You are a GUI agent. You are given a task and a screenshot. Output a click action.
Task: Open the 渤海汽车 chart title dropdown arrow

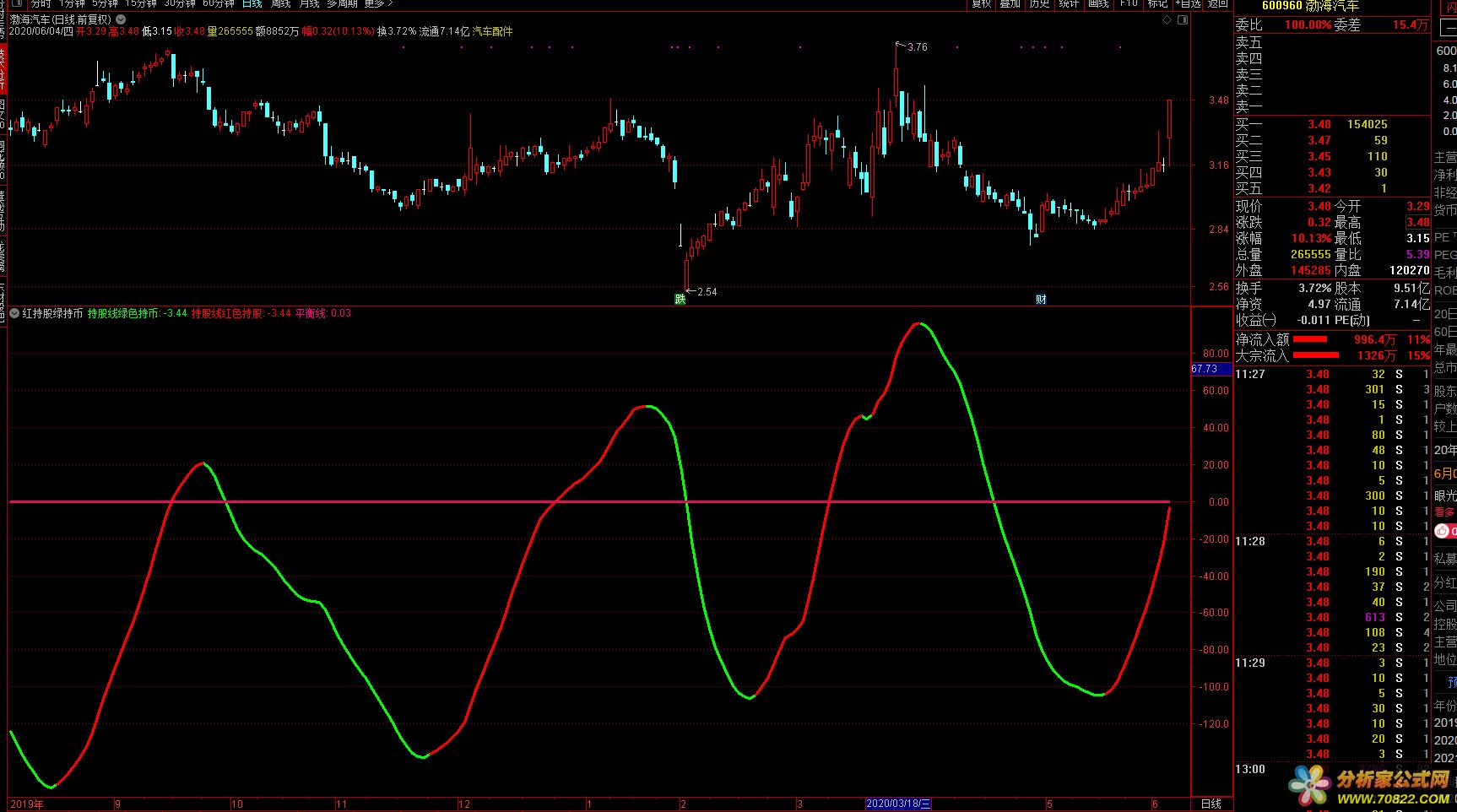(120, 19)
